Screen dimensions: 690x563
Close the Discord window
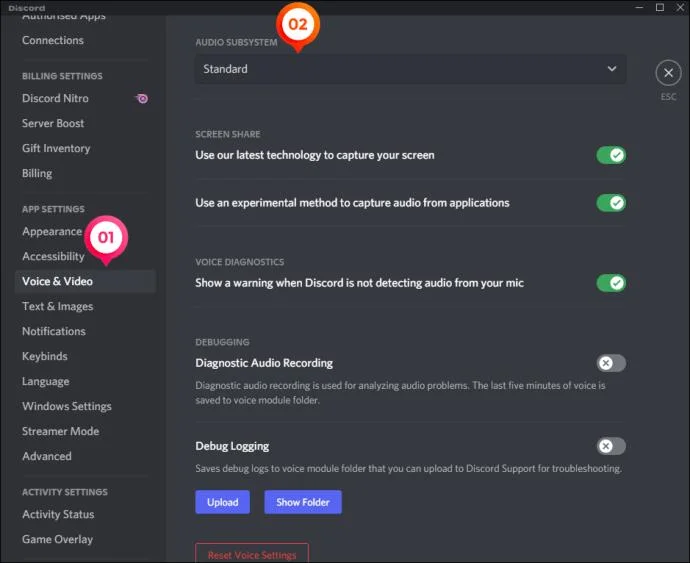pyautogui.click(x=680, y=7)
